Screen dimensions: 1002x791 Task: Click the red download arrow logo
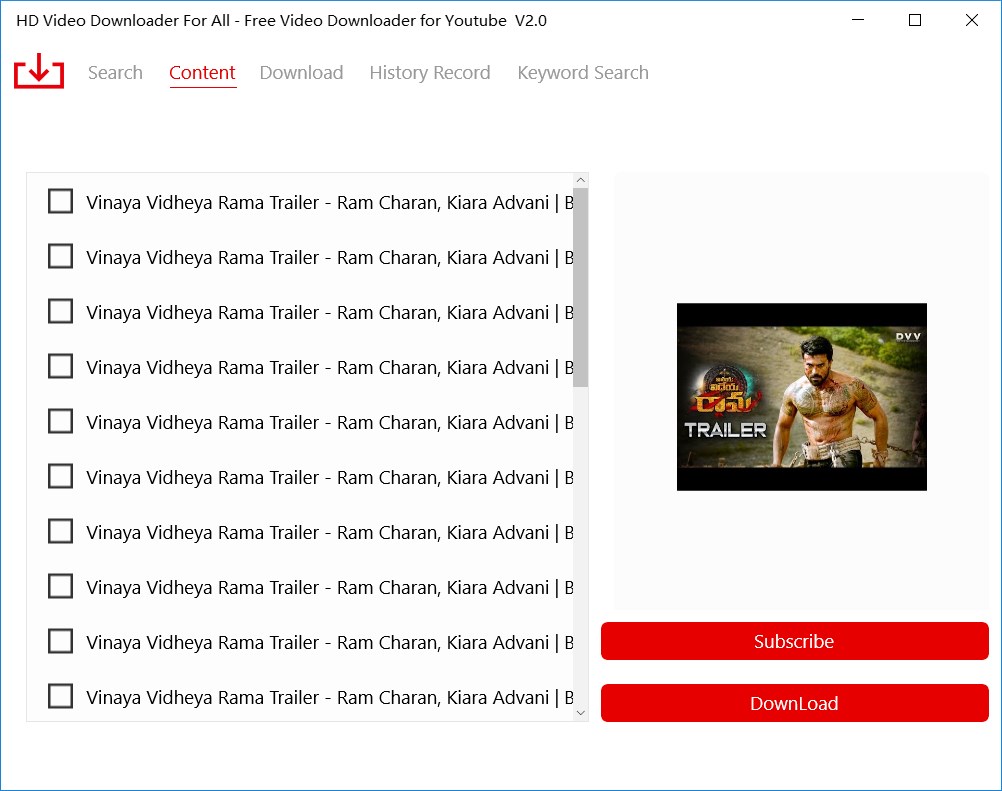pyautogui.click(x=37, y=72)
